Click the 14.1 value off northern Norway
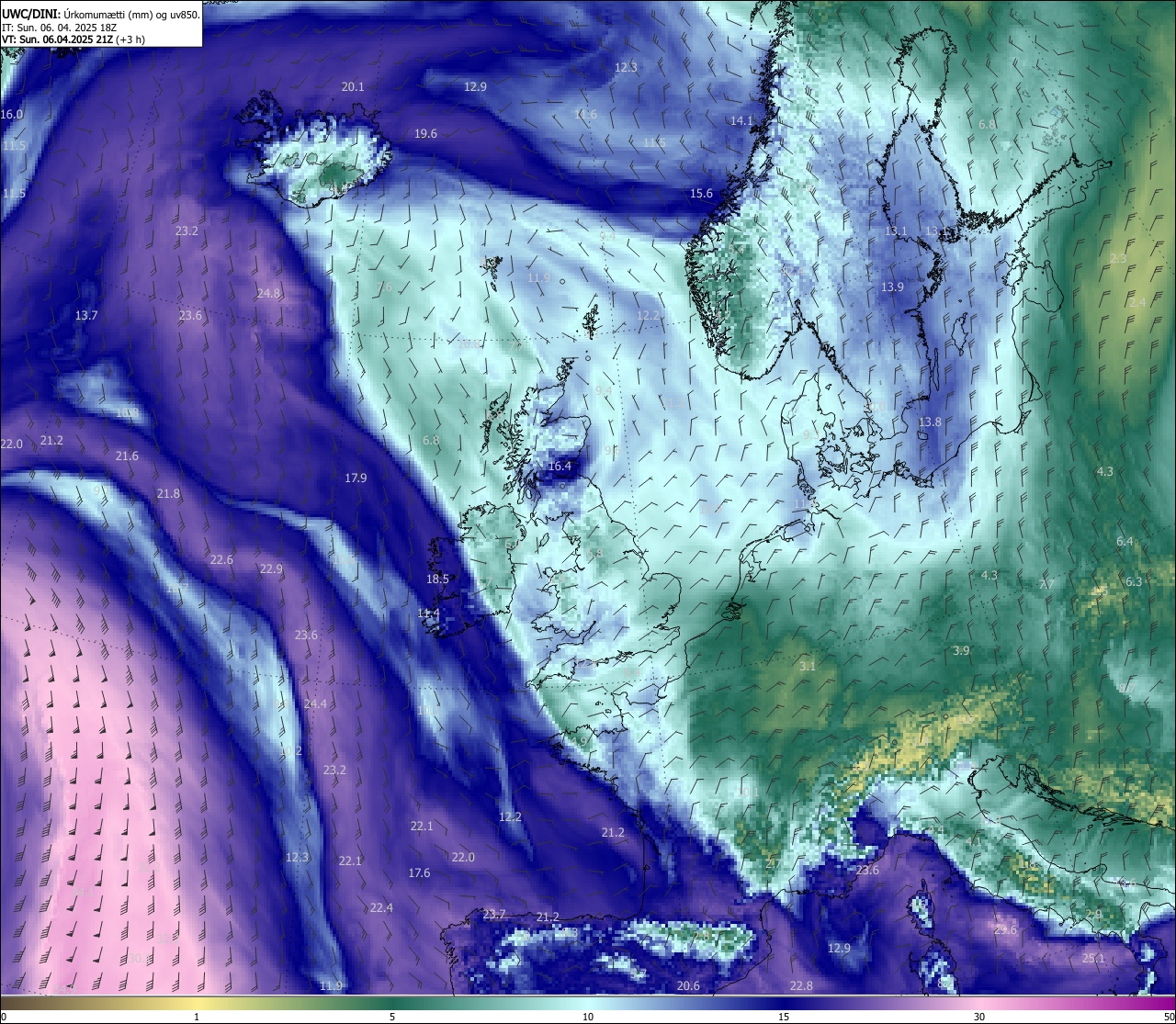 [741, 121]
